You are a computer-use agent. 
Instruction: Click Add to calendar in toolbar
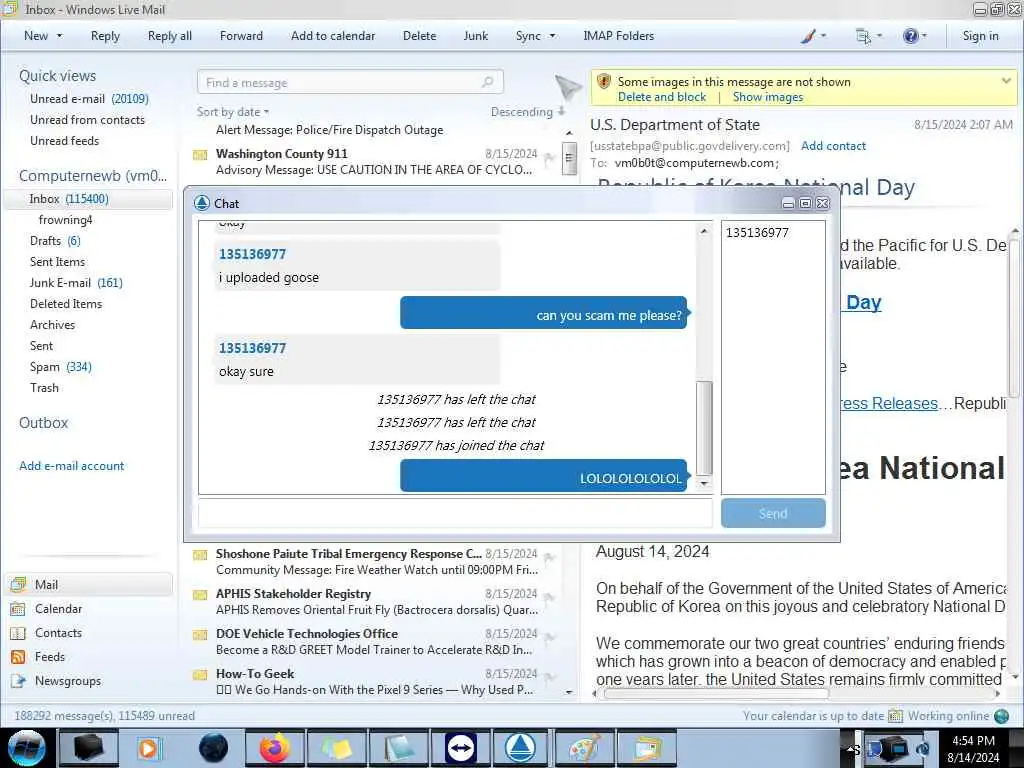click(x=333, y=36)
